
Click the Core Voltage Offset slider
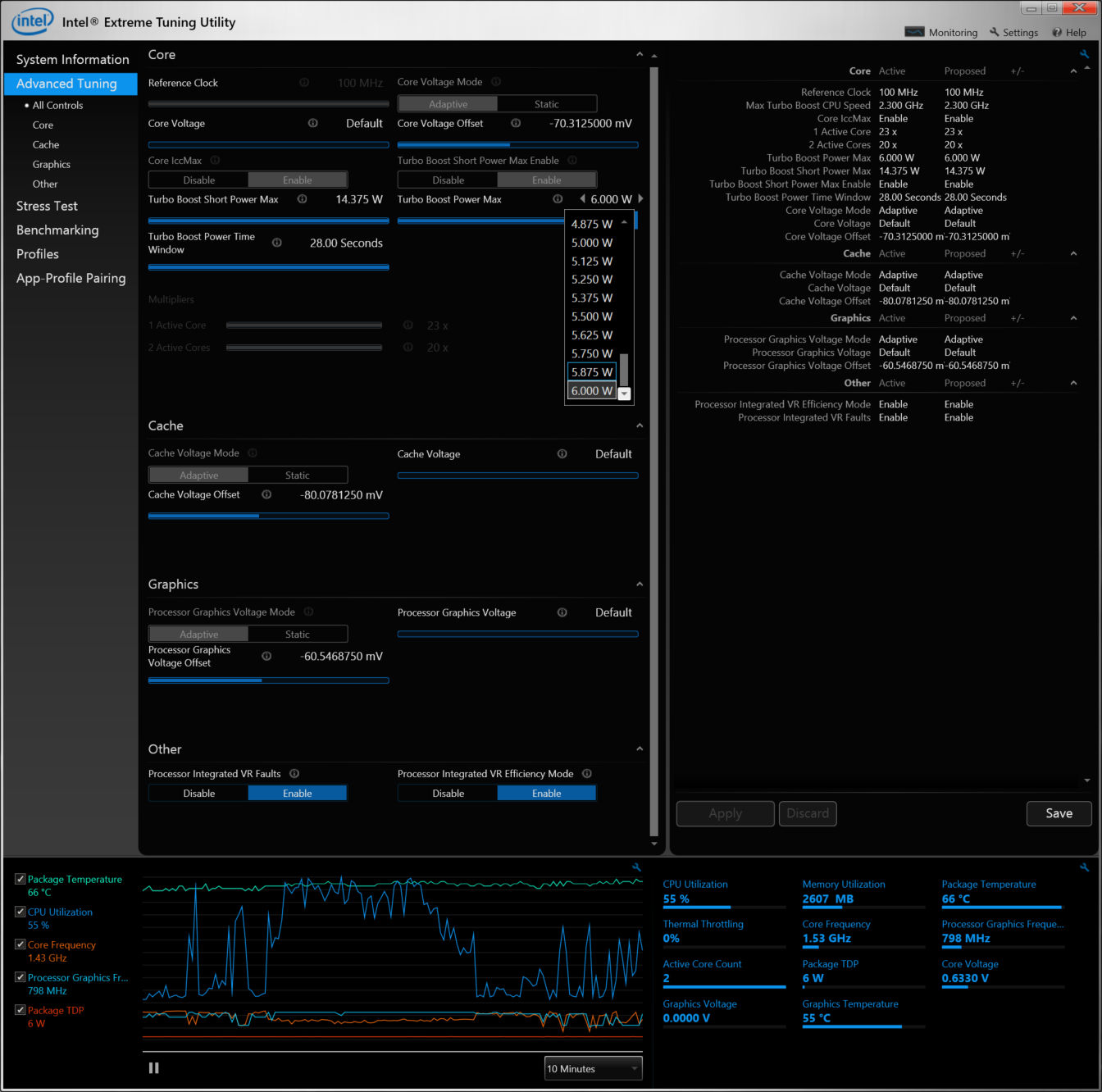pyautogui.click(x=517, y=145)
